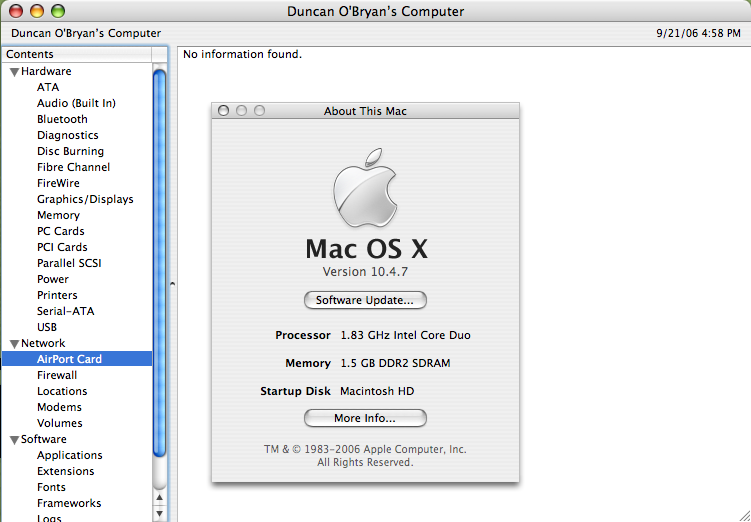
Task: Click the 1.5 GB DDR2 SDRAM text
Action: [x=395, y=363]
